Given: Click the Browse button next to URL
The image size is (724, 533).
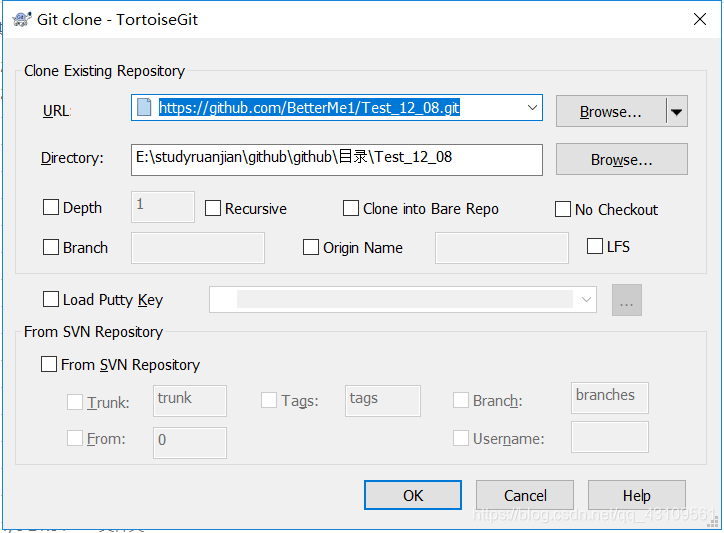Looking at the screenshot, I should 610,111.
